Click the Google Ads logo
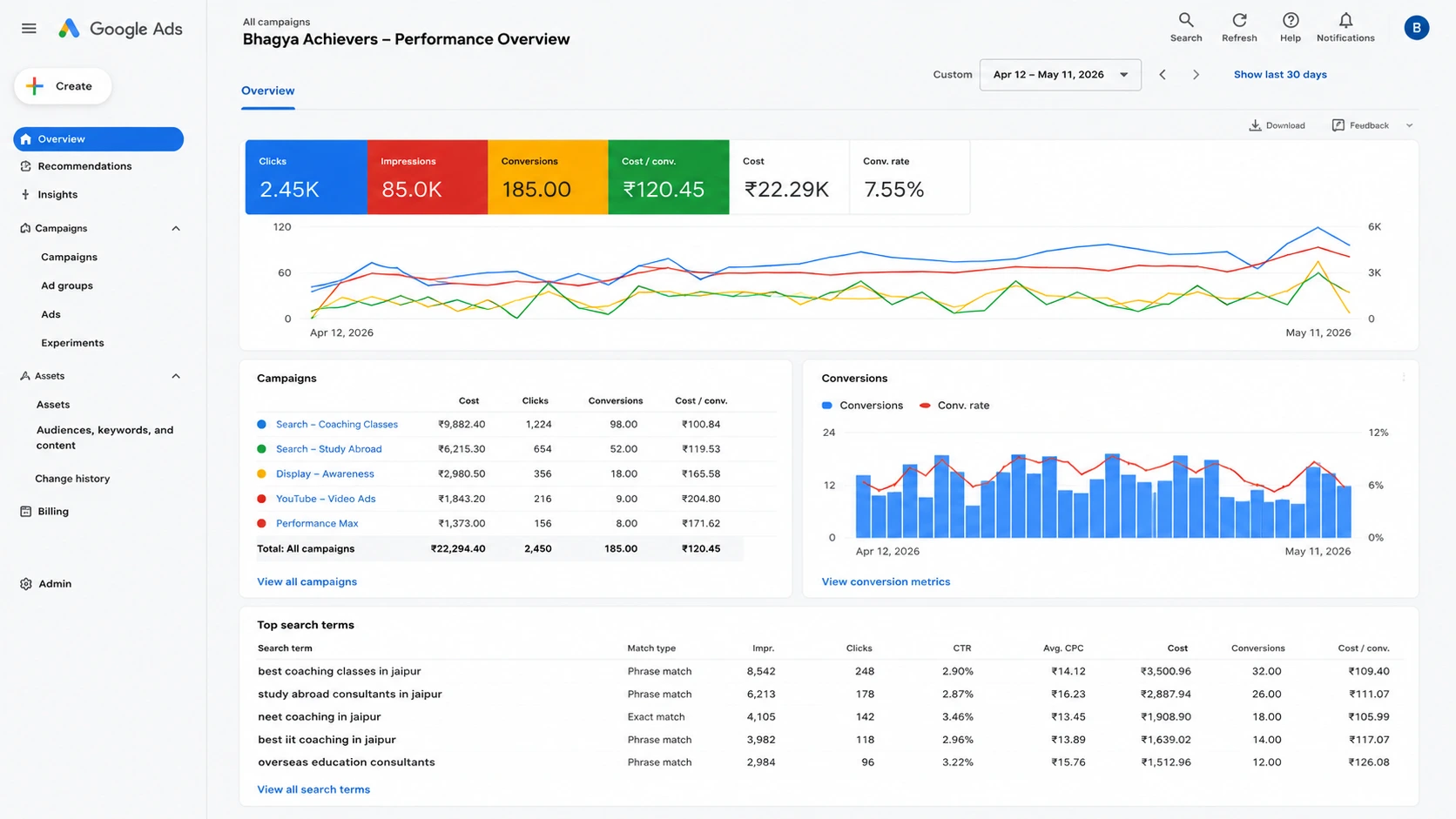Viewport: 1456px width, 819px height. coord(120,29)
